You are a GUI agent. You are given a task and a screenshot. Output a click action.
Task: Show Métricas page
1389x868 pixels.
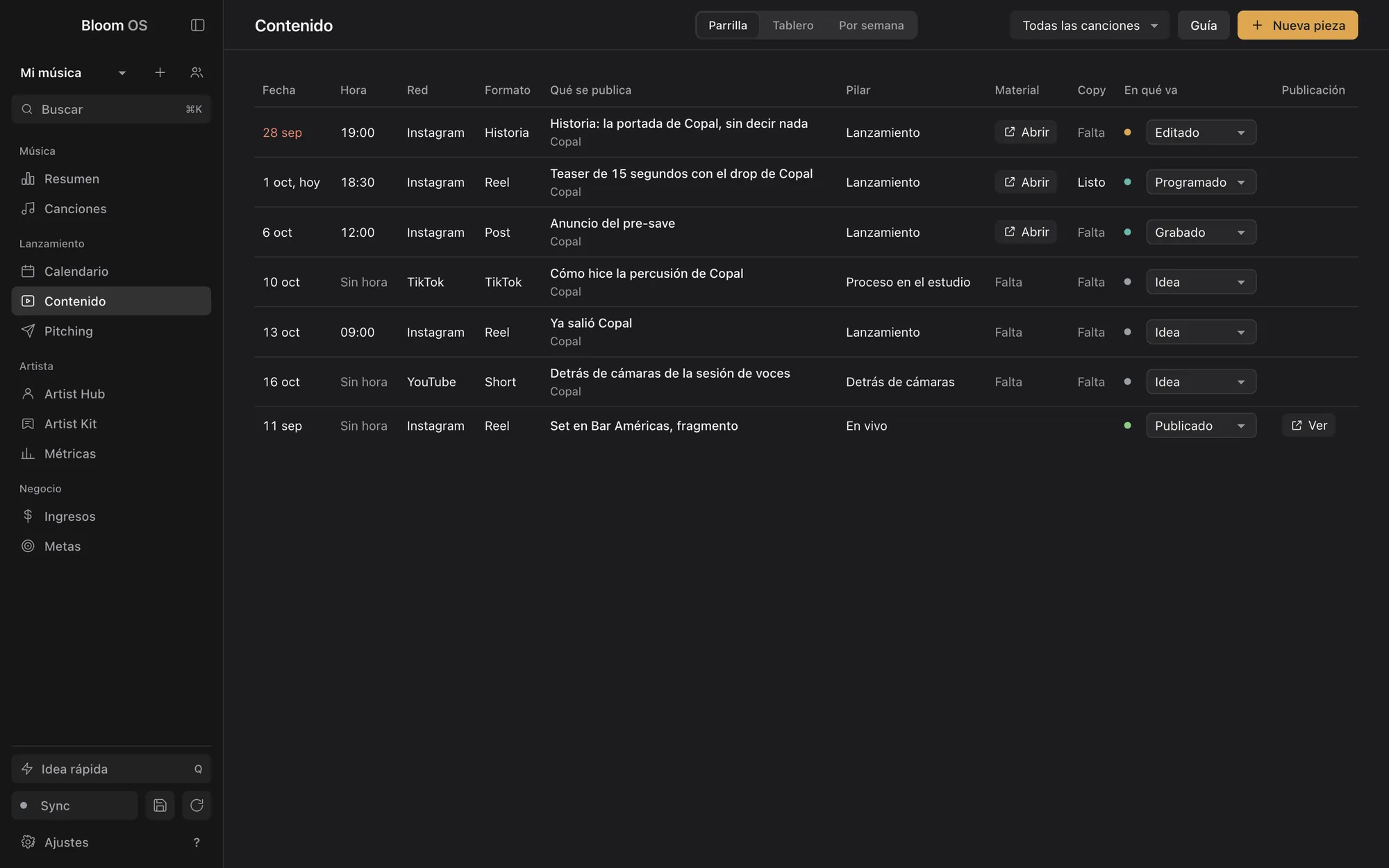click(111, 453)
